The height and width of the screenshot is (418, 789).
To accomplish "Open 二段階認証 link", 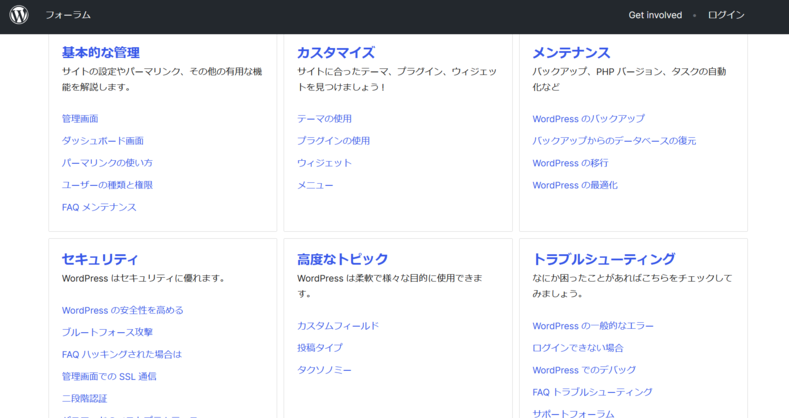I will tap(85, 399).
